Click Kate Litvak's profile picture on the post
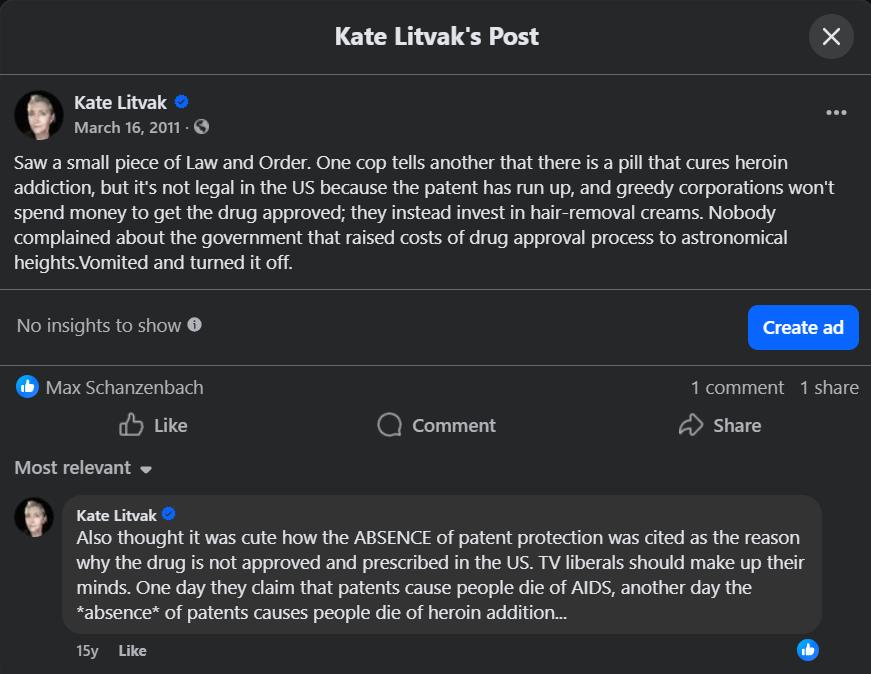 (36, 113)
